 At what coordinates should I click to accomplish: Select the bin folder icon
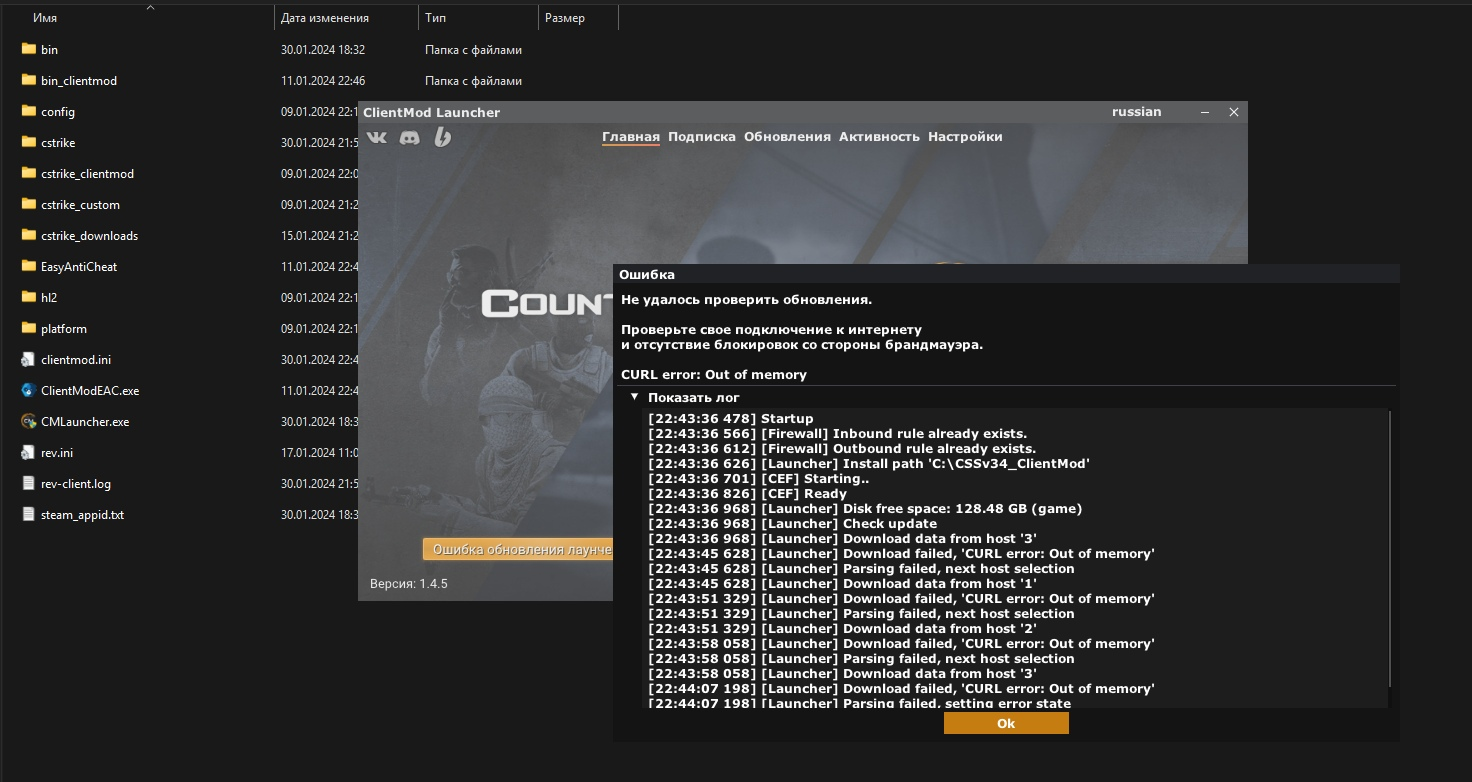pyautogui.click(x=28, y=49)
